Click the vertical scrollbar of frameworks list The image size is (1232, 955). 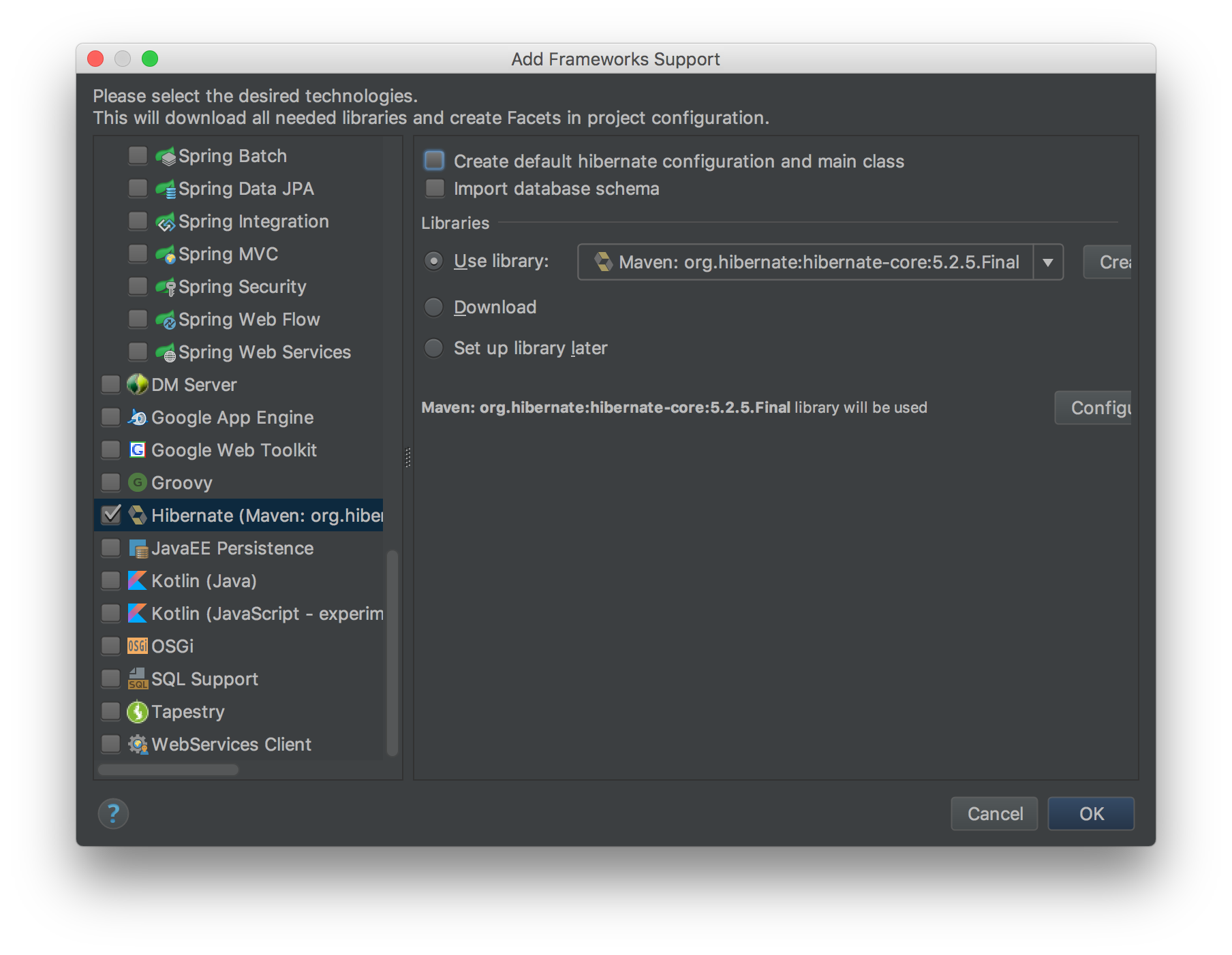[x=392, y=653]
